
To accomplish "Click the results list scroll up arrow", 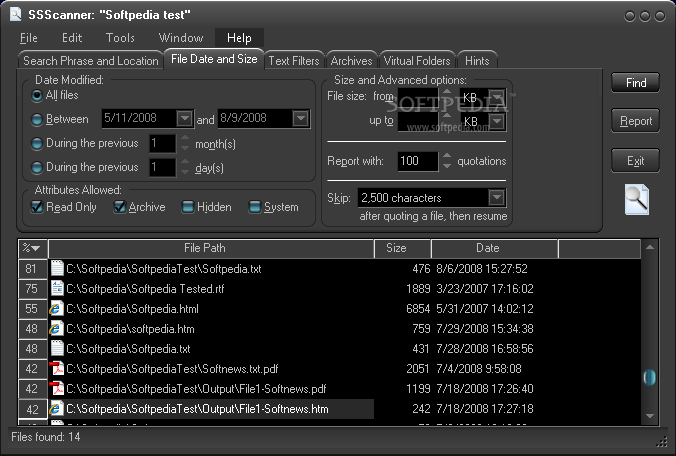I will click(650, 247).
